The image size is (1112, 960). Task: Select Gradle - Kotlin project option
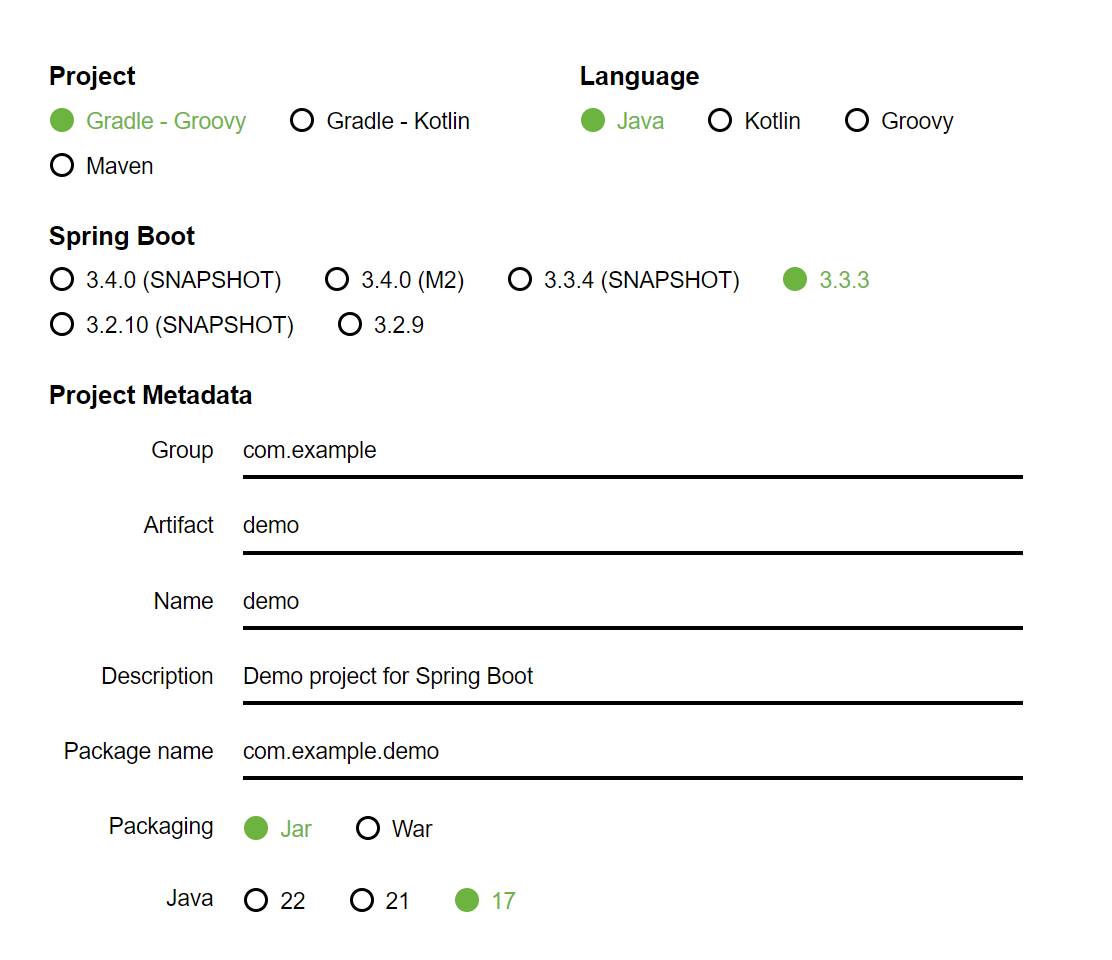(x=302, y=121)
